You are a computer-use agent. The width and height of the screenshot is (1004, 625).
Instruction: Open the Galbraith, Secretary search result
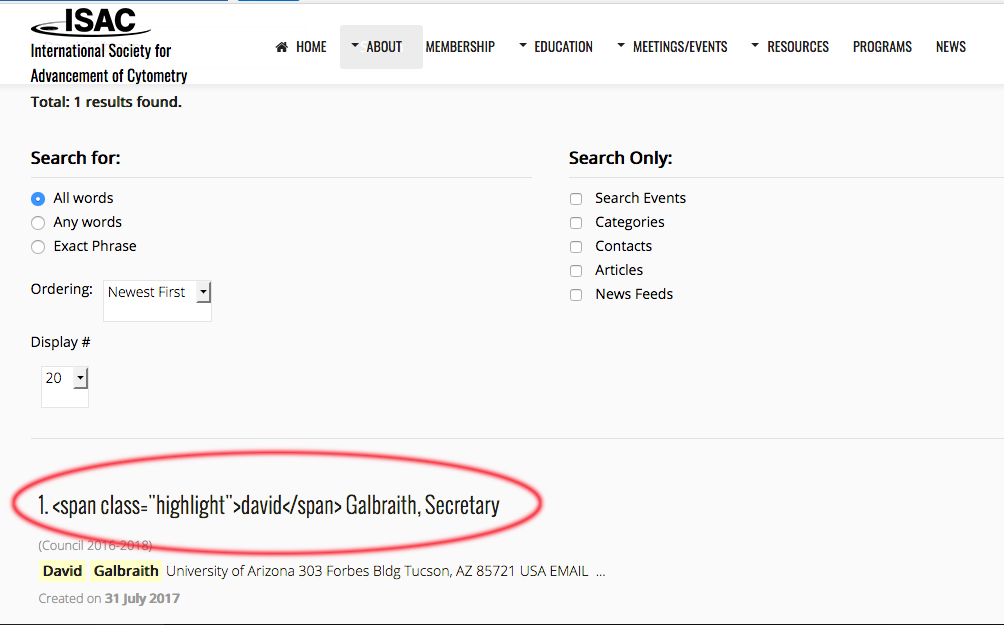(x=268, y=505)
